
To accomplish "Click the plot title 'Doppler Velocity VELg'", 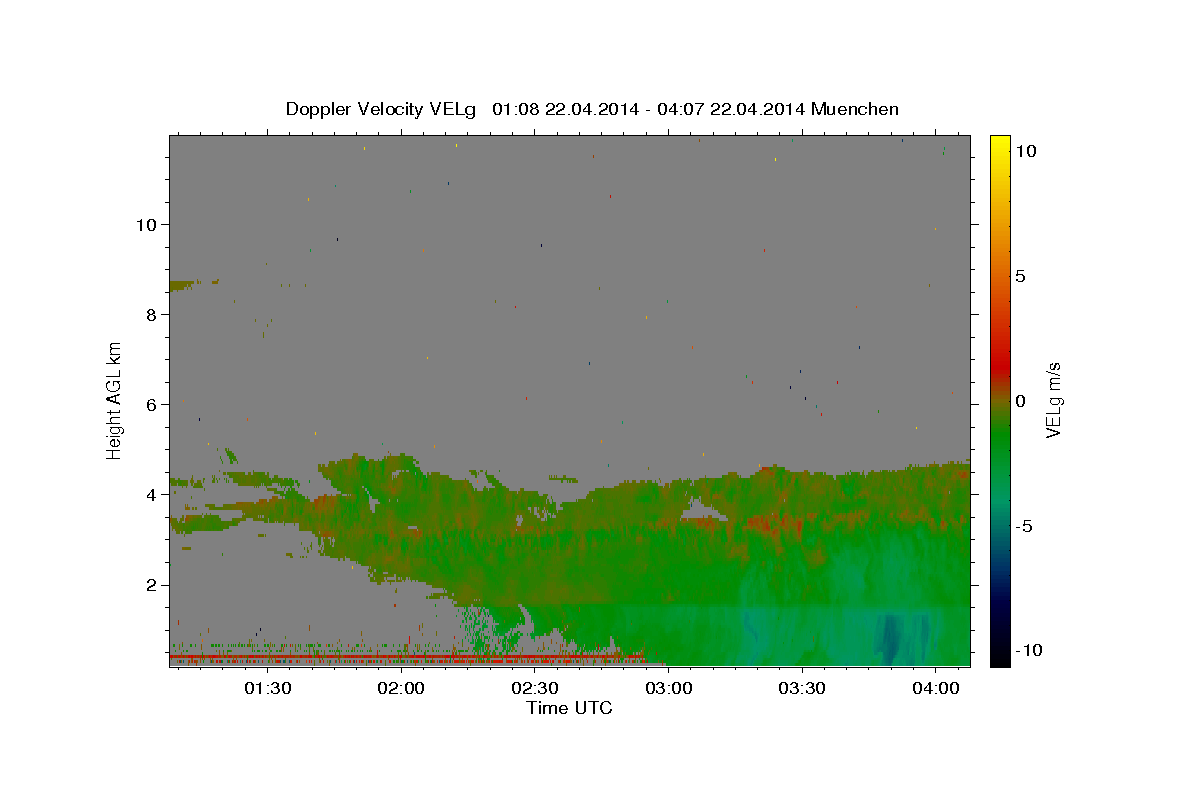I will point(382,109).
